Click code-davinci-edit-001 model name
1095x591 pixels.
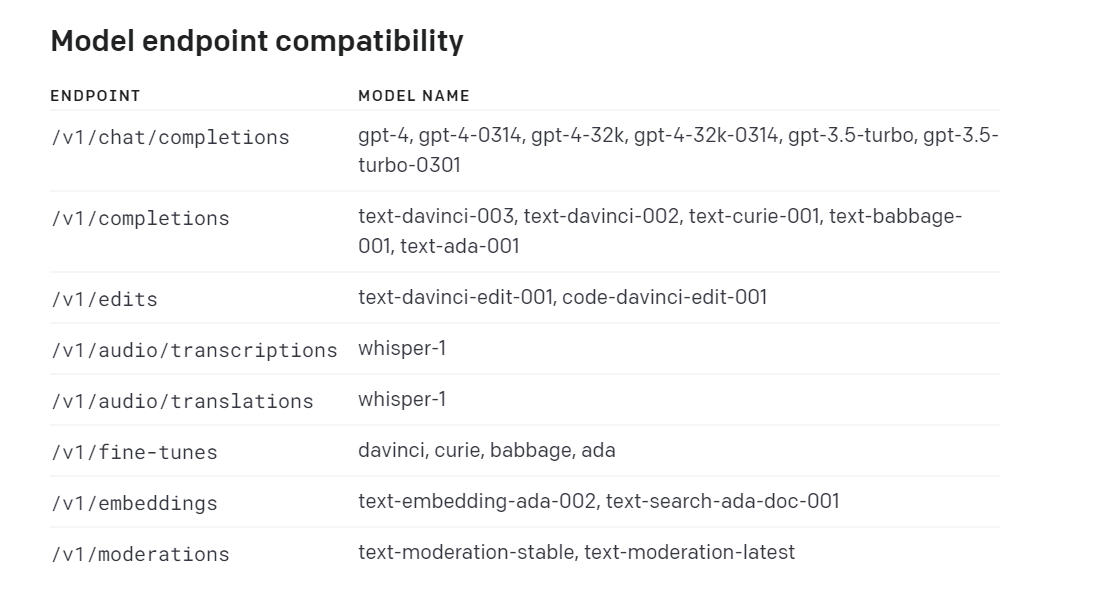pyautogui.click(x=665, y=298)
